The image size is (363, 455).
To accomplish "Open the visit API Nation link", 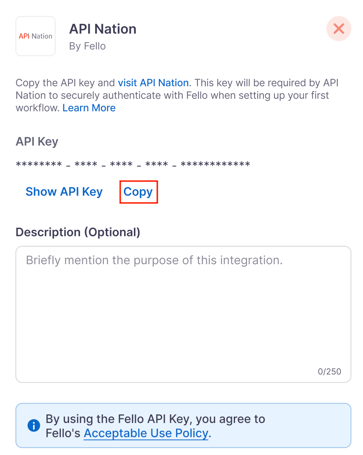I will (153, 83).
